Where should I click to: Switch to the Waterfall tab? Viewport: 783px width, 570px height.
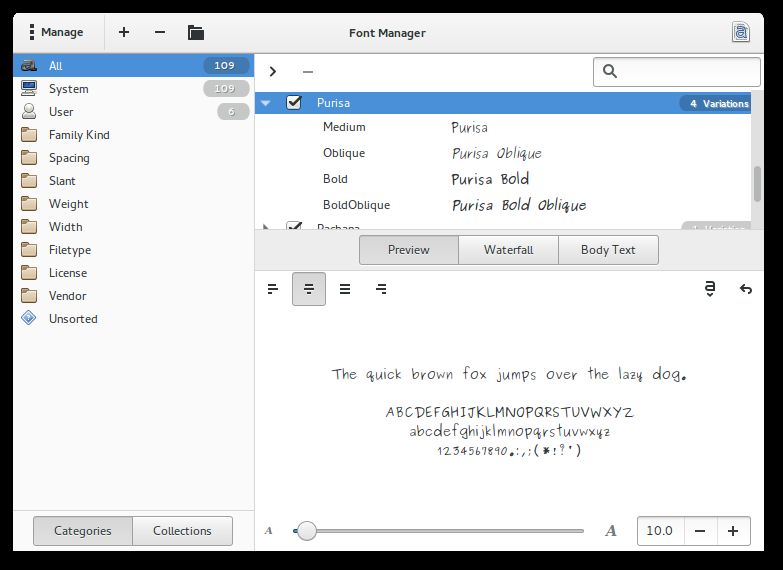click(x=508, y=250)
